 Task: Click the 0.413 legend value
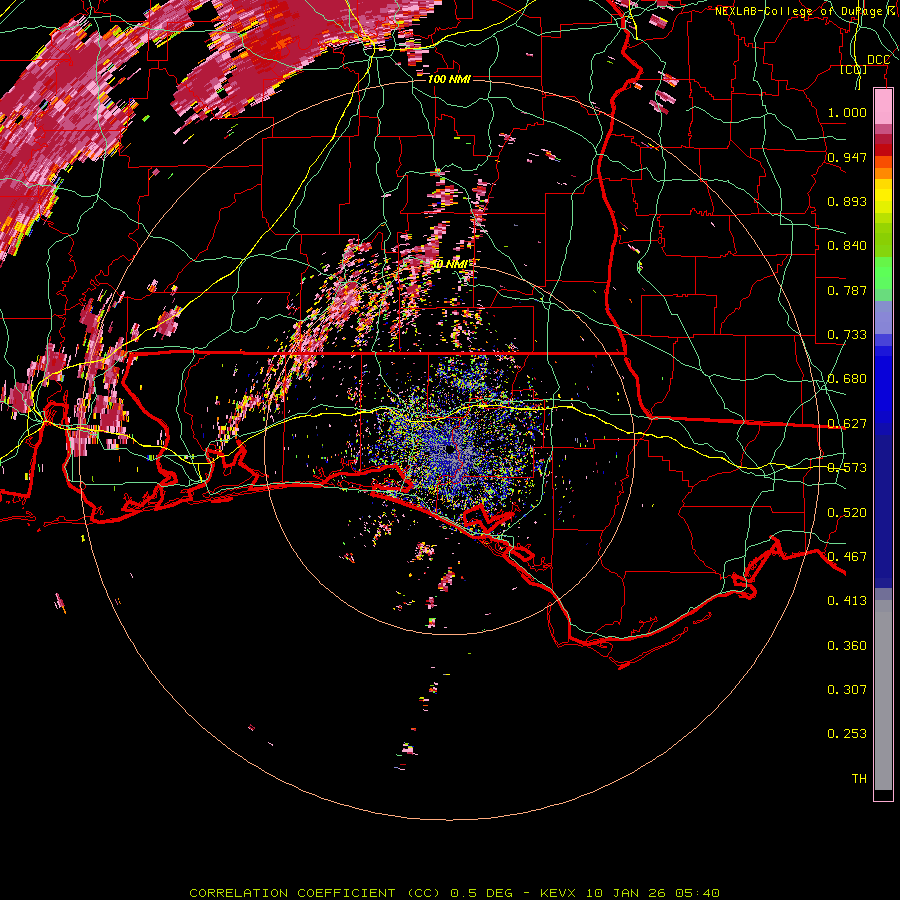click(x=847, y=601)
